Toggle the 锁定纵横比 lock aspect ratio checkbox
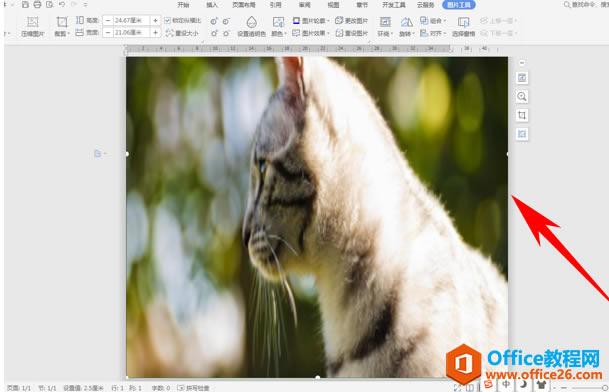 point(167,20)
